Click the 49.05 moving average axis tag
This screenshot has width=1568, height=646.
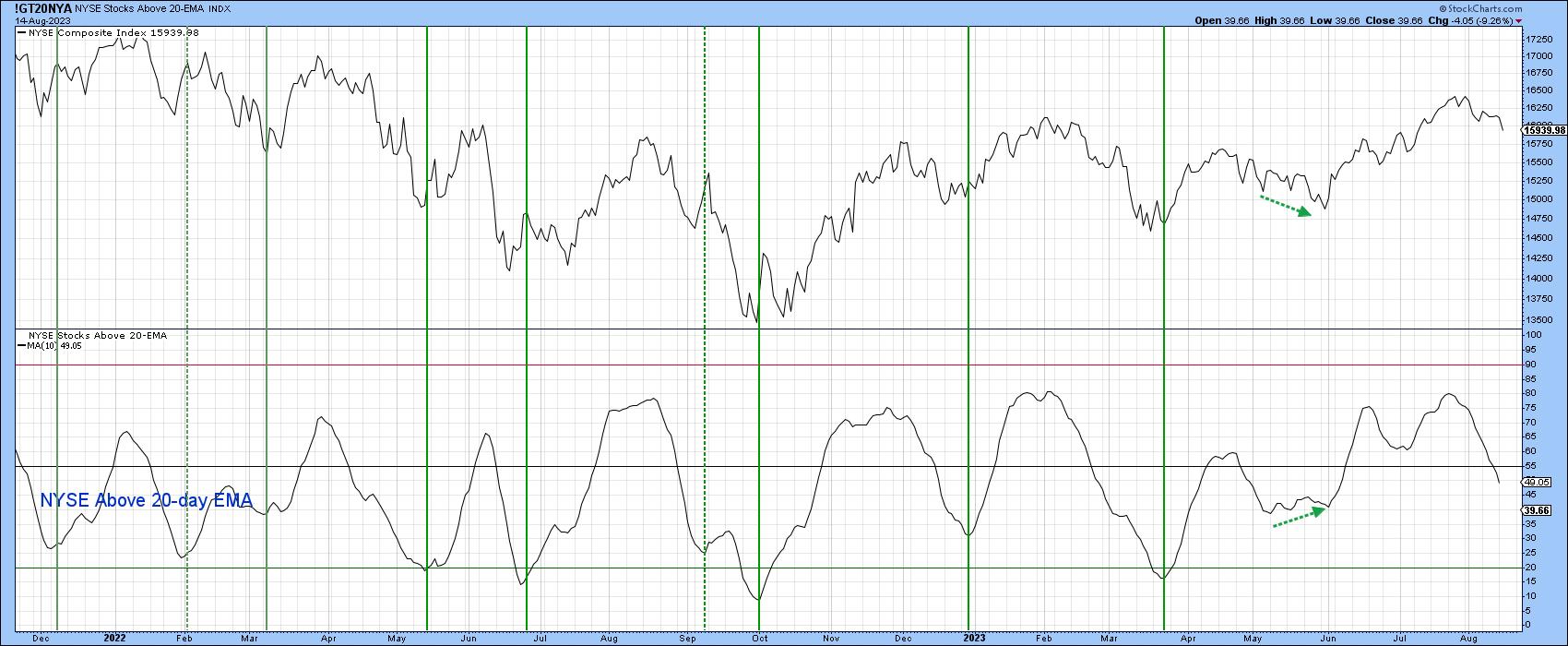1538,482
